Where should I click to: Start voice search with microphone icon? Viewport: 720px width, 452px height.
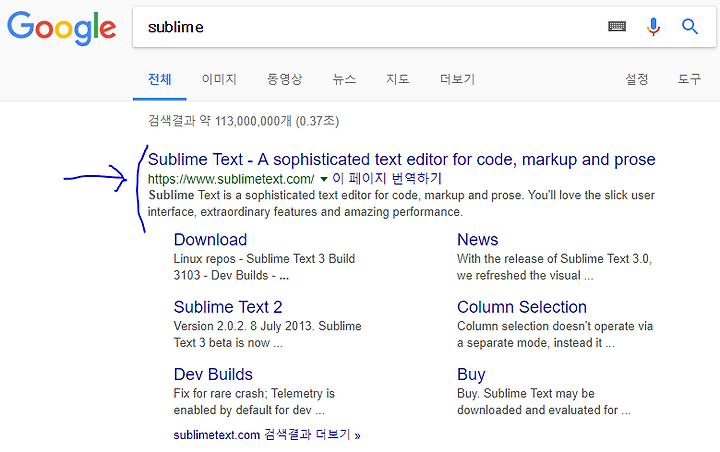[x=653, y=27]
